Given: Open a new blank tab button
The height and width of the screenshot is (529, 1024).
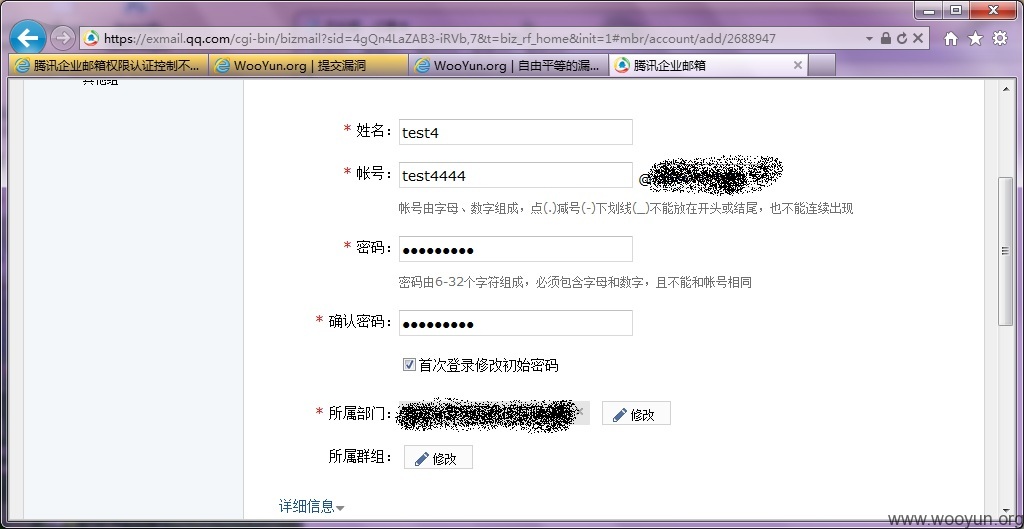Looking at the screenshot, I should coord(822,65).
